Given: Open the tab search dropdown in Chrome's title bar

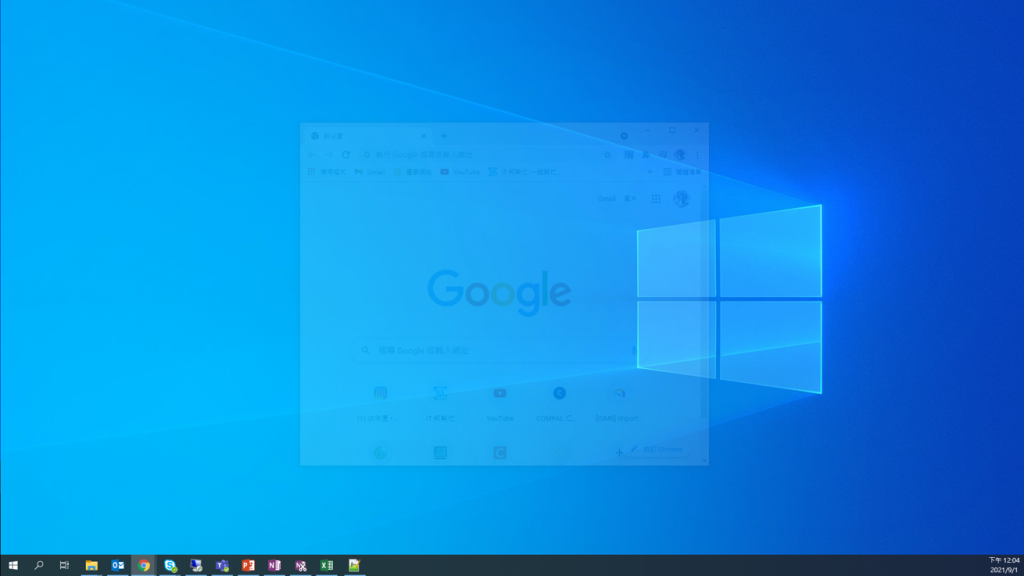Looking at the screenshot, I should 624,136.
